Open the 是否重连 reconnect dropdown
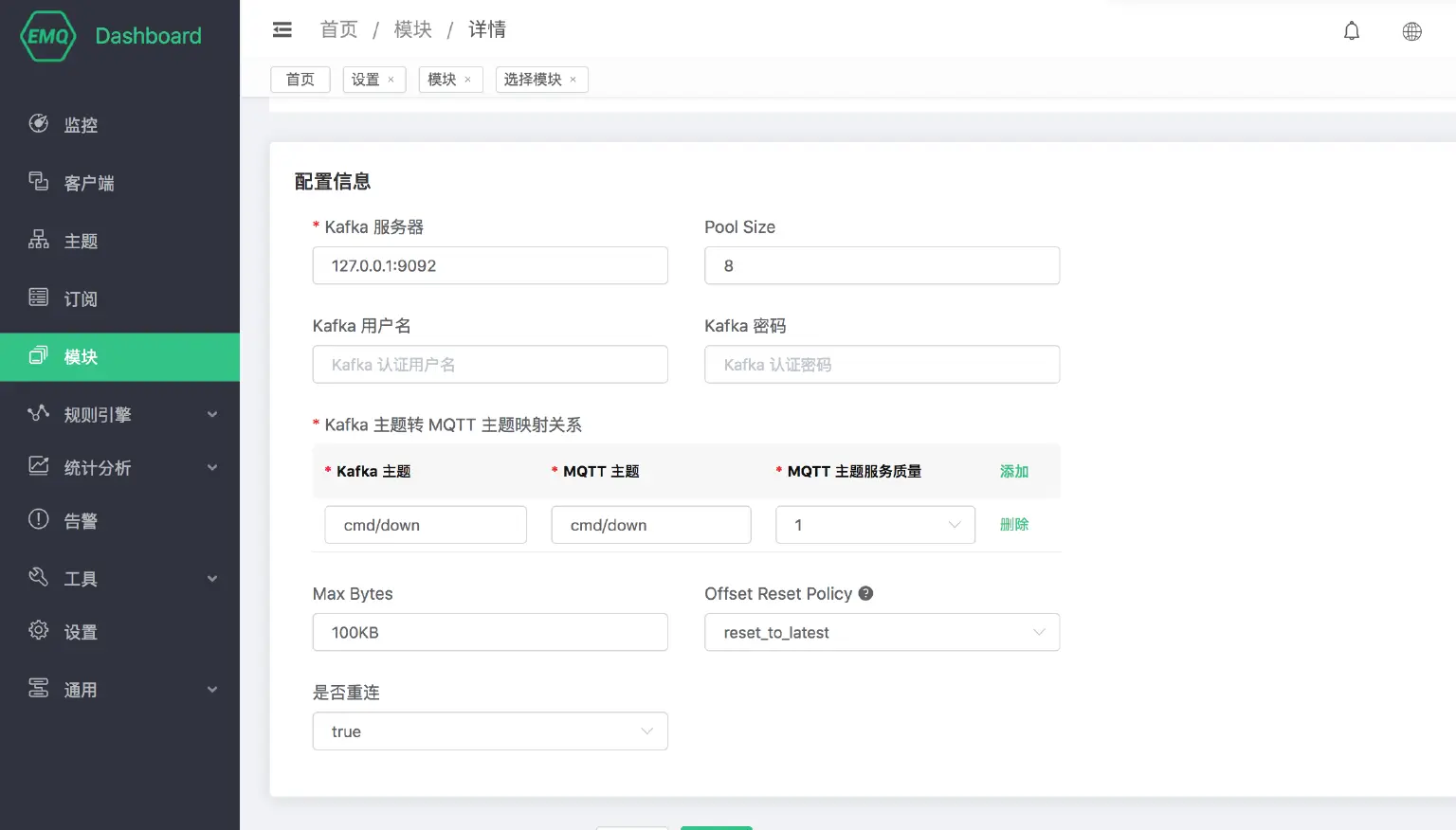 tap(490, 731)
